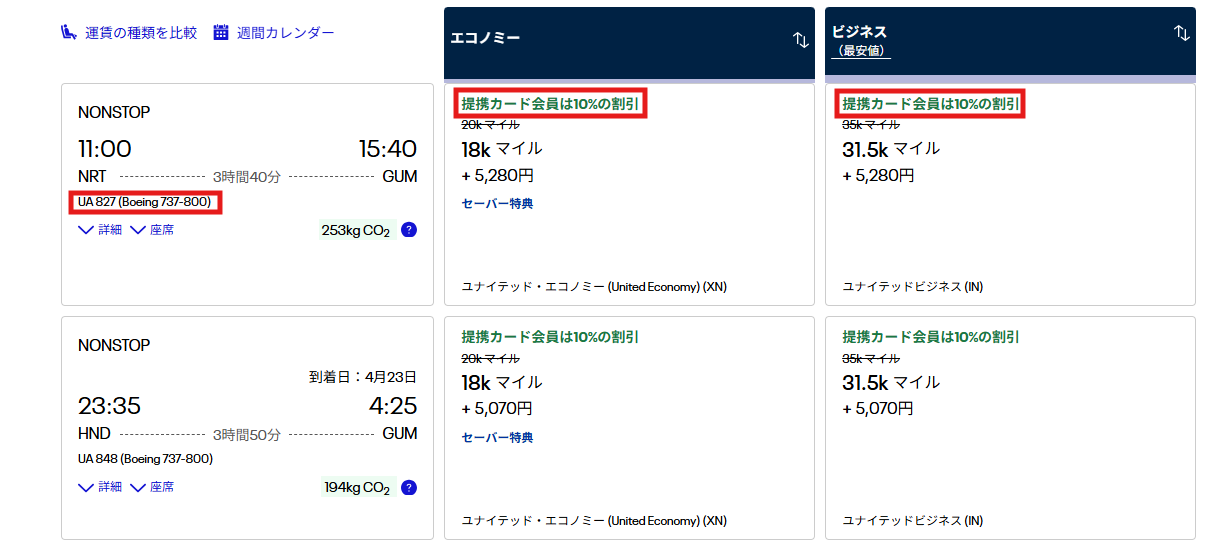Click the 253kg CO2 emissions badge
The height and width of the screenshot is (546, 1208).
355,231
